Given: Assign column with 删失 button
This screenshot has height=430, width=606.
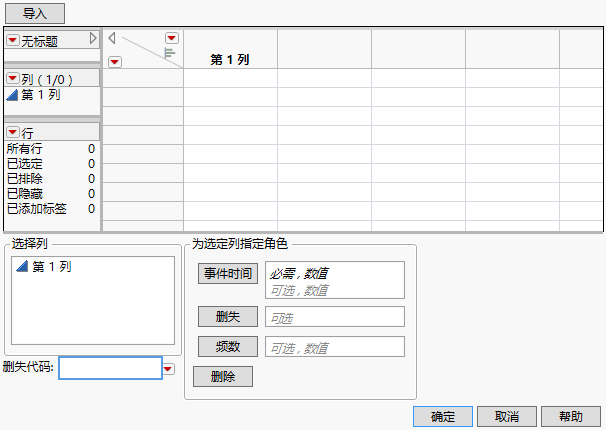Looking at the screenshot, I should tap(228, 317).
